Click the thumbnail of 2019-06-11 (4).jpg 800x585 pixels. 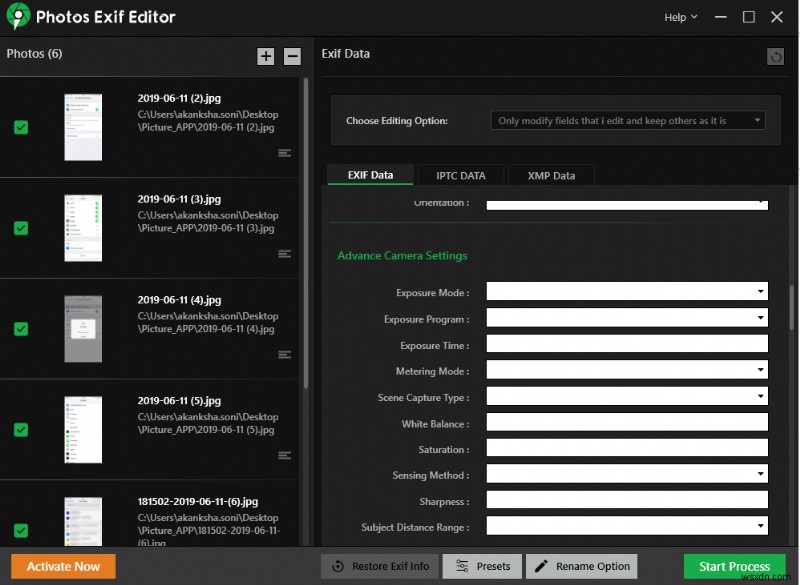pyautogui.click(x=83, y=328)
